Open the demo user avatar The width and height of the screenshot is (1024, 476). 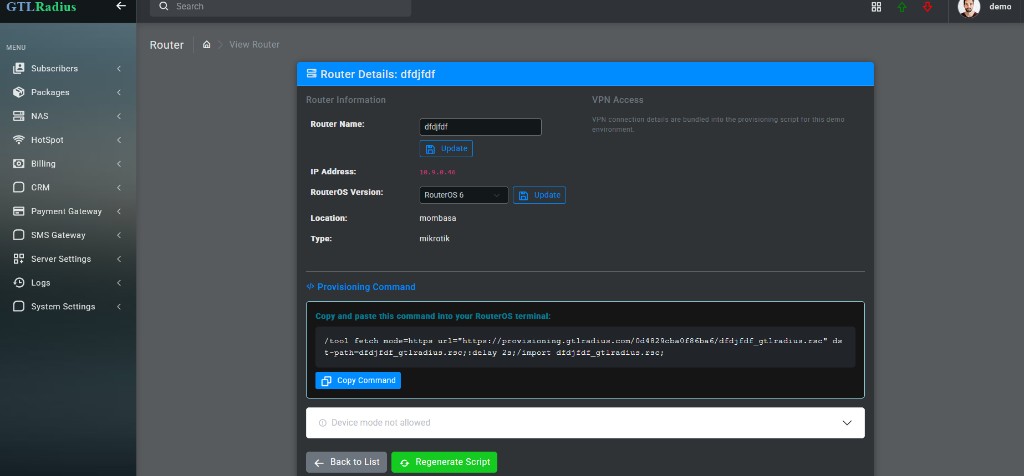pyautogui.click(x=968, y=7)
